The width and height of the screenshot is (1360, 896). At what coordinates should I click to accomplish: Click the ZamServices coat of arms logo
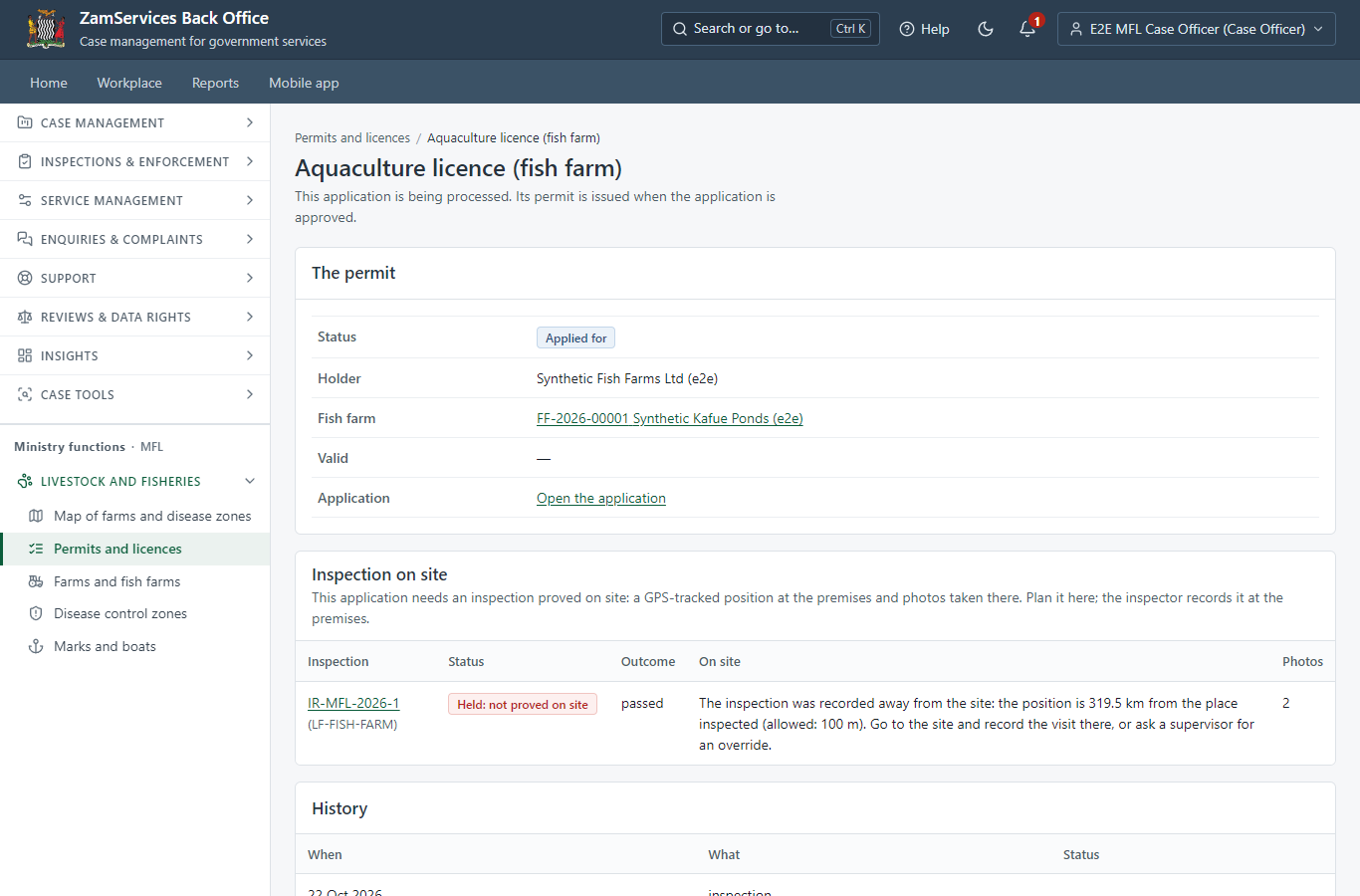(x=46, y=29)
